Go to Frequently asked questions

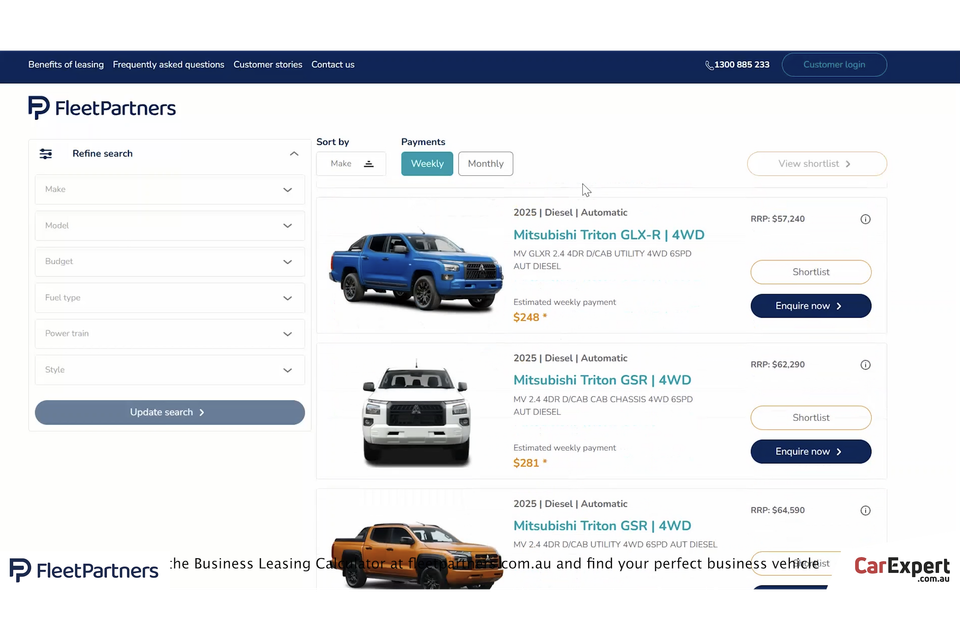point(168,65)
